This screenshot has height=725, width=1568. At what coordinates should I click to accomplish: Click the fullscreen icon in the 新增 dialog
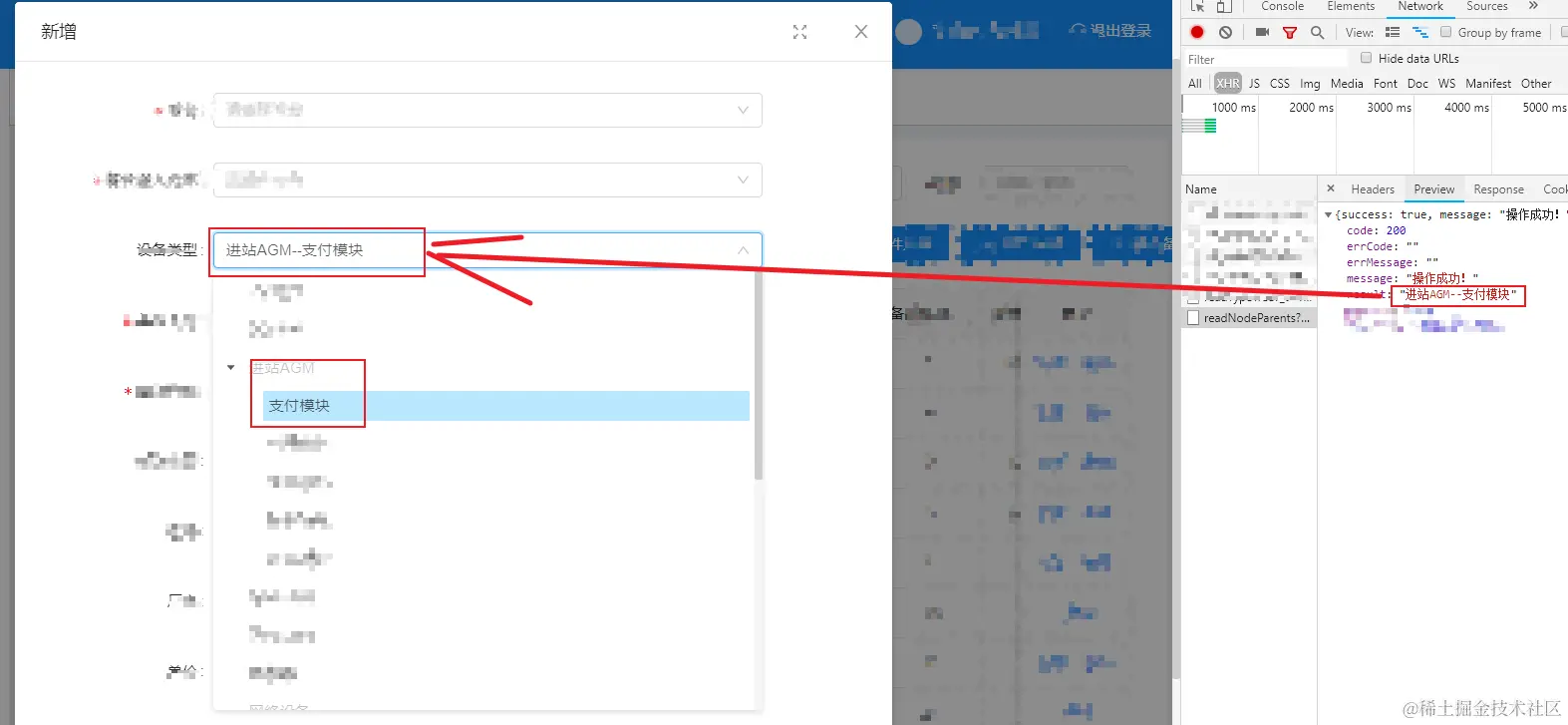point(799,32)
